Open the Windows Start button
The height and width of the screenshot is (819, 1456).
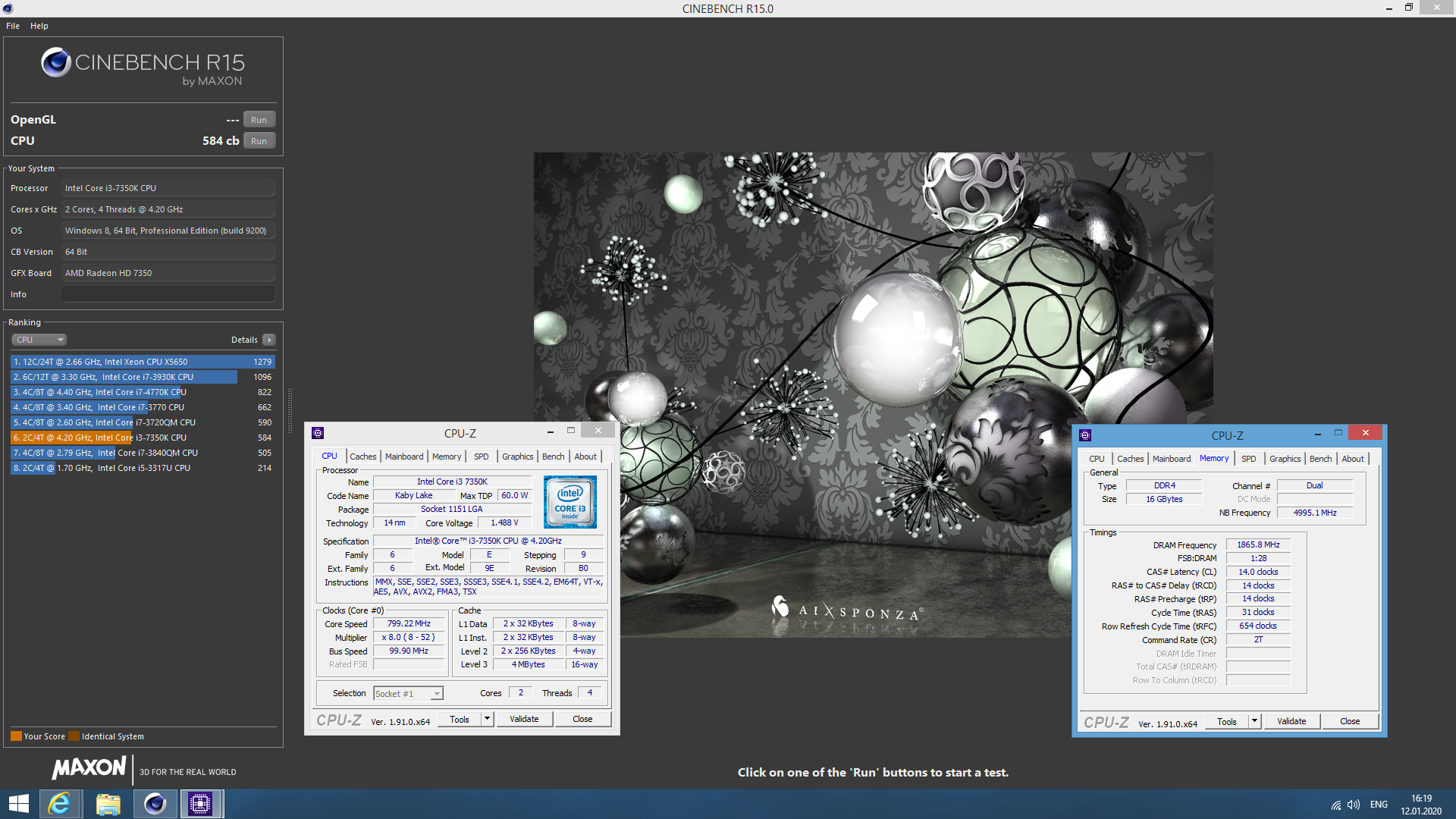(19, 804)
